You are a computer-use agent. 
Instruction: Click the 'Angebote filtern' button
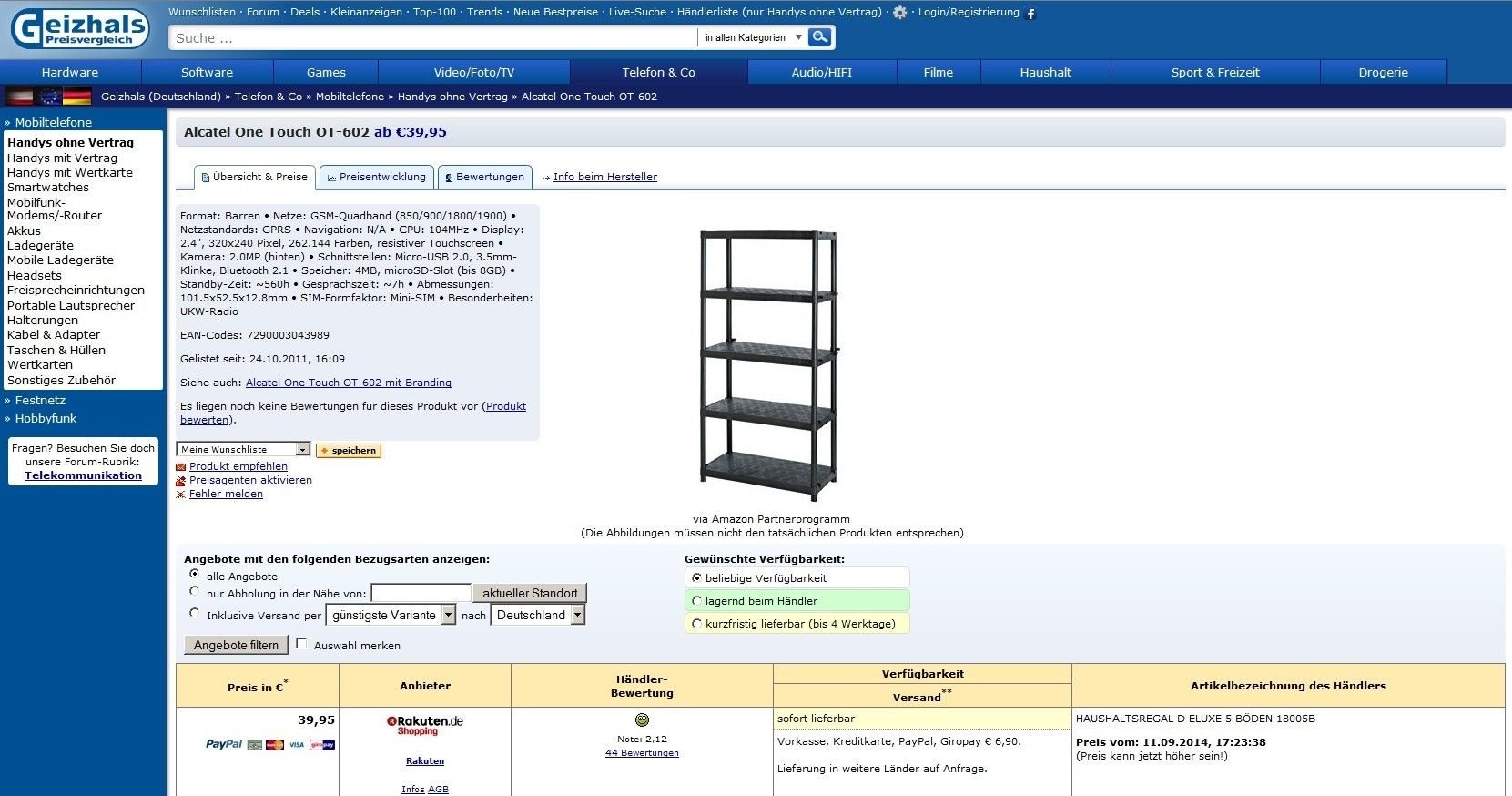coord(237,645)
